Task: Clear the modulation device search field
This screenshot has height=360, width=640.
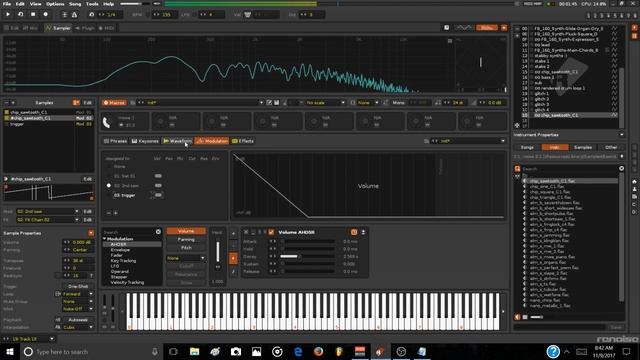Action: pyautogui.click(x=158, y=232)
